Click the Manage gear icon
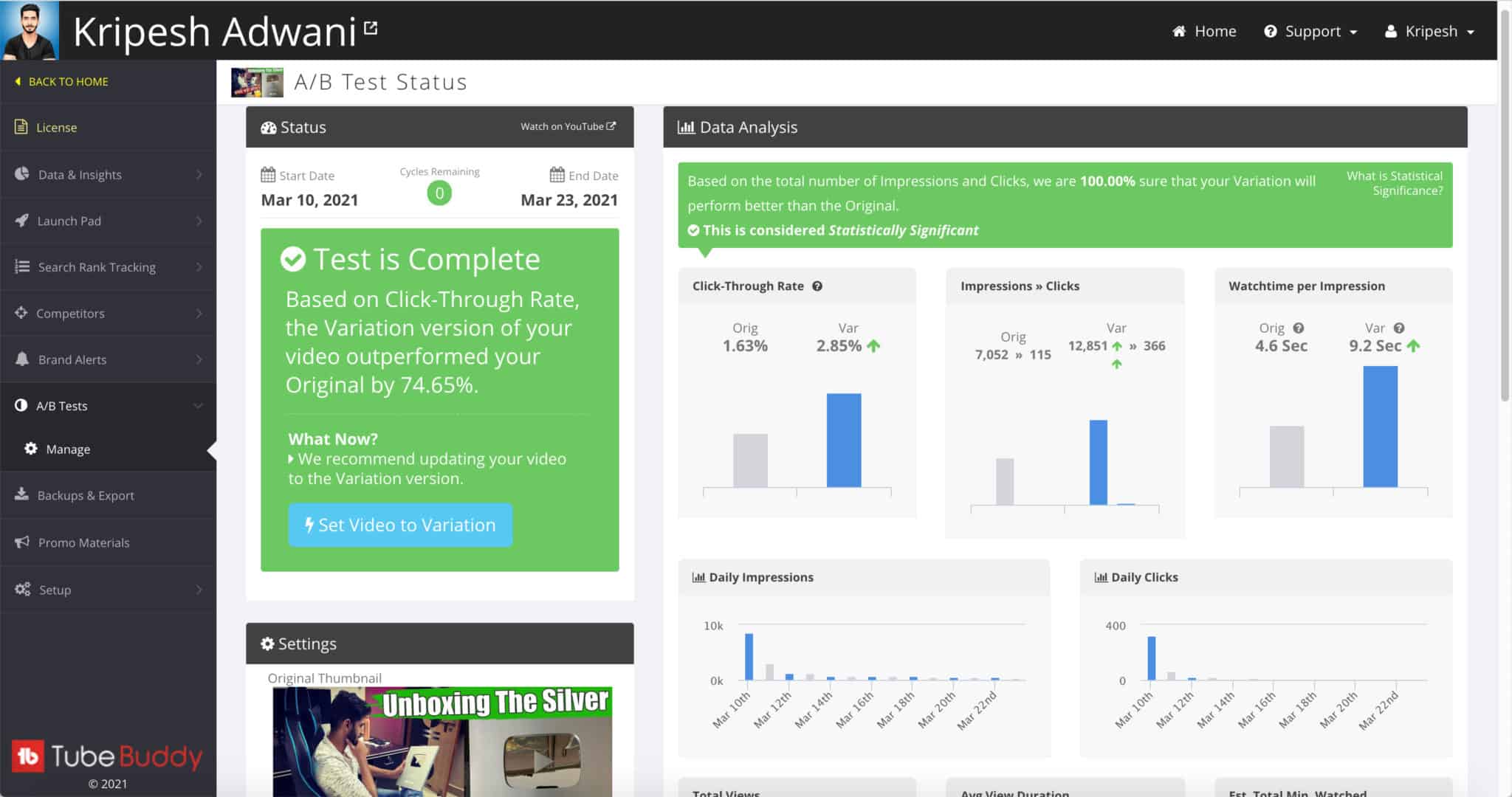The height and width of the screenshot is (797, 1512). point(30,449)
